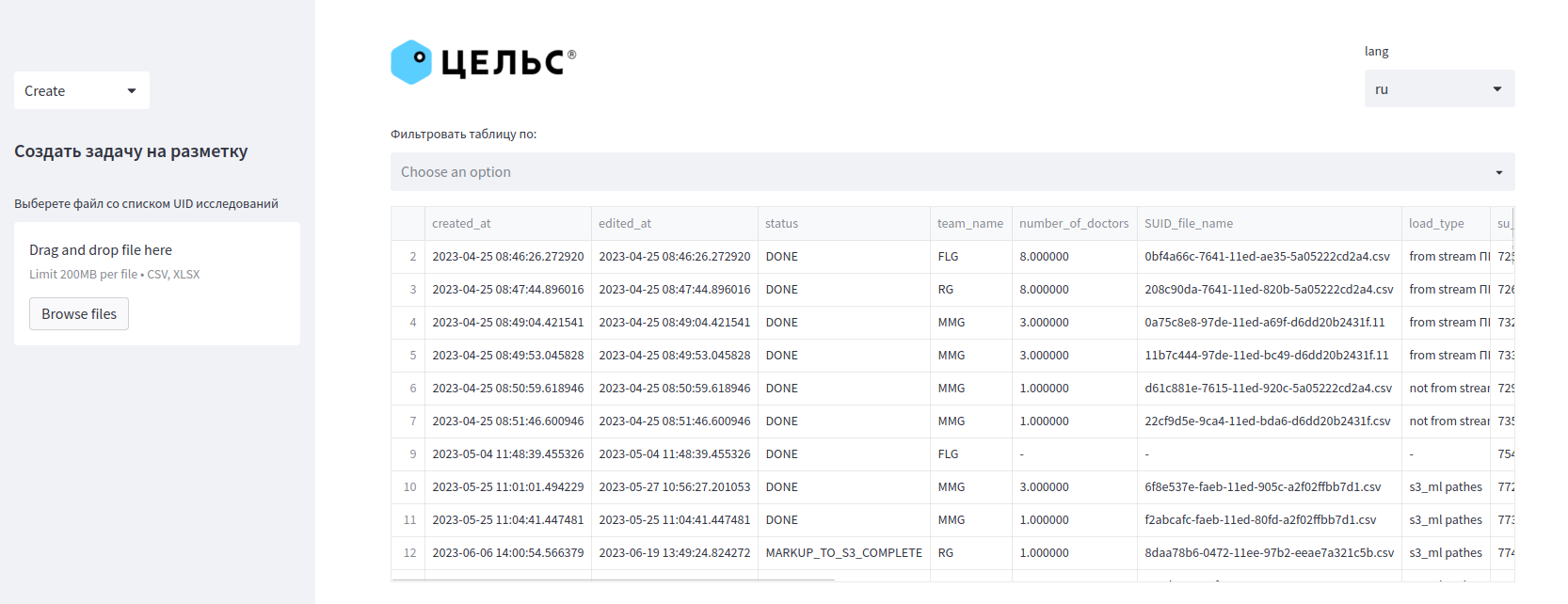The image size is (1568, 604).
Task: Open the Create dropdown in sidebar
Action: 81,91
